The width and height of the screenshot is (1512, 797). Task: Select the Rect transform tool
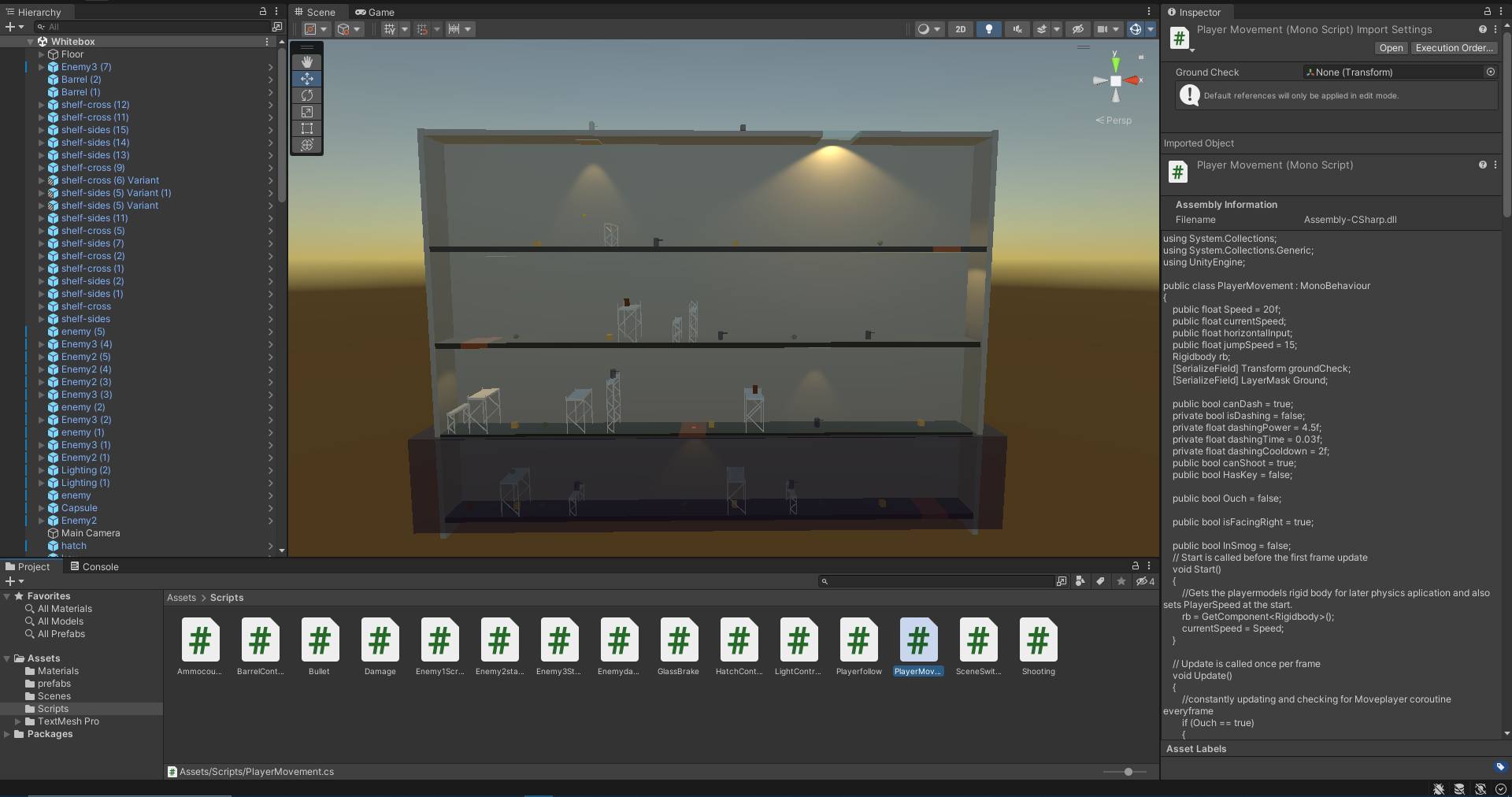[x=307, y=128]
